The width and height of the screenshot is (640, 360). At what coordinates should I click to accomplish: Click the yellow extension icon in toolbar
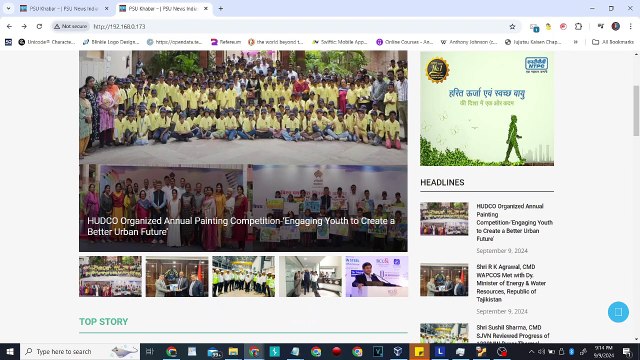pyautogui.click(x=549, y=27)
